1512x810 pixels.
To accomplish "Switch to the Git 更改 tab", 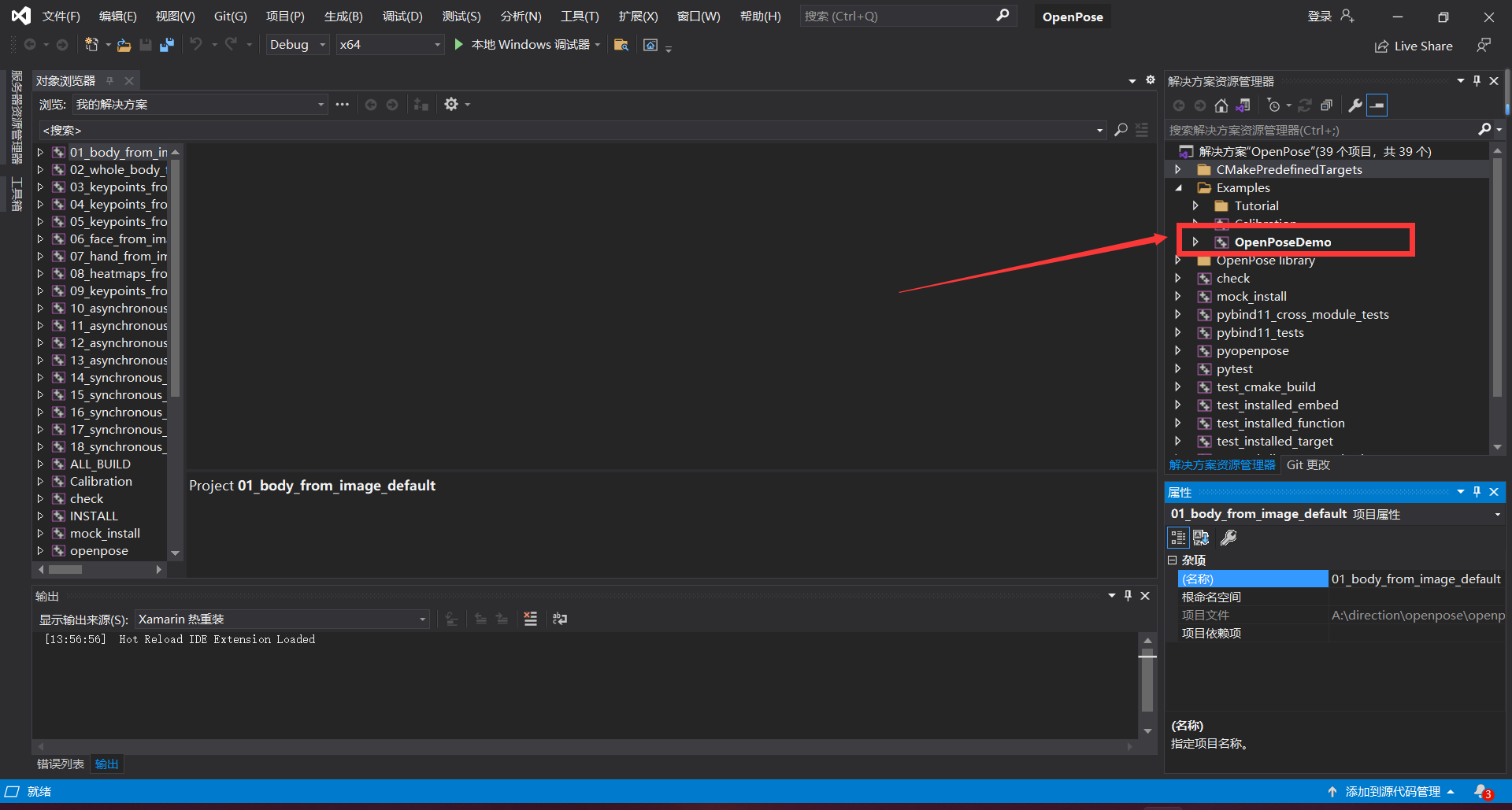I will [1308, 465].
